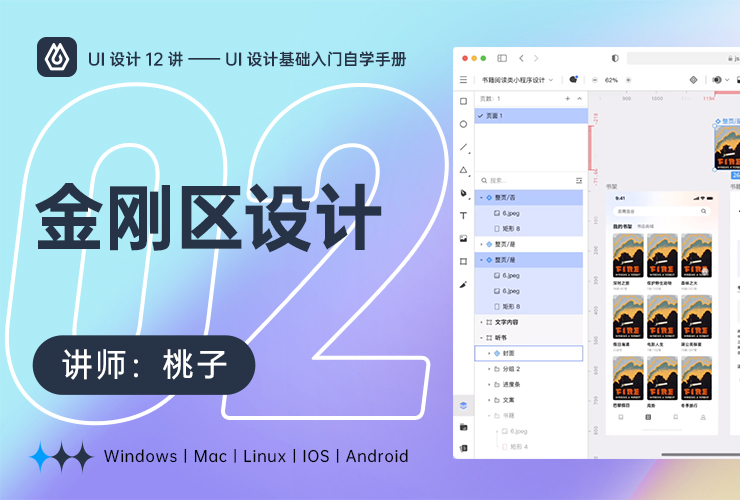The height and width of the screenshot is (500, 740).
Task: Select the Line tool
Action: (464, 147)
